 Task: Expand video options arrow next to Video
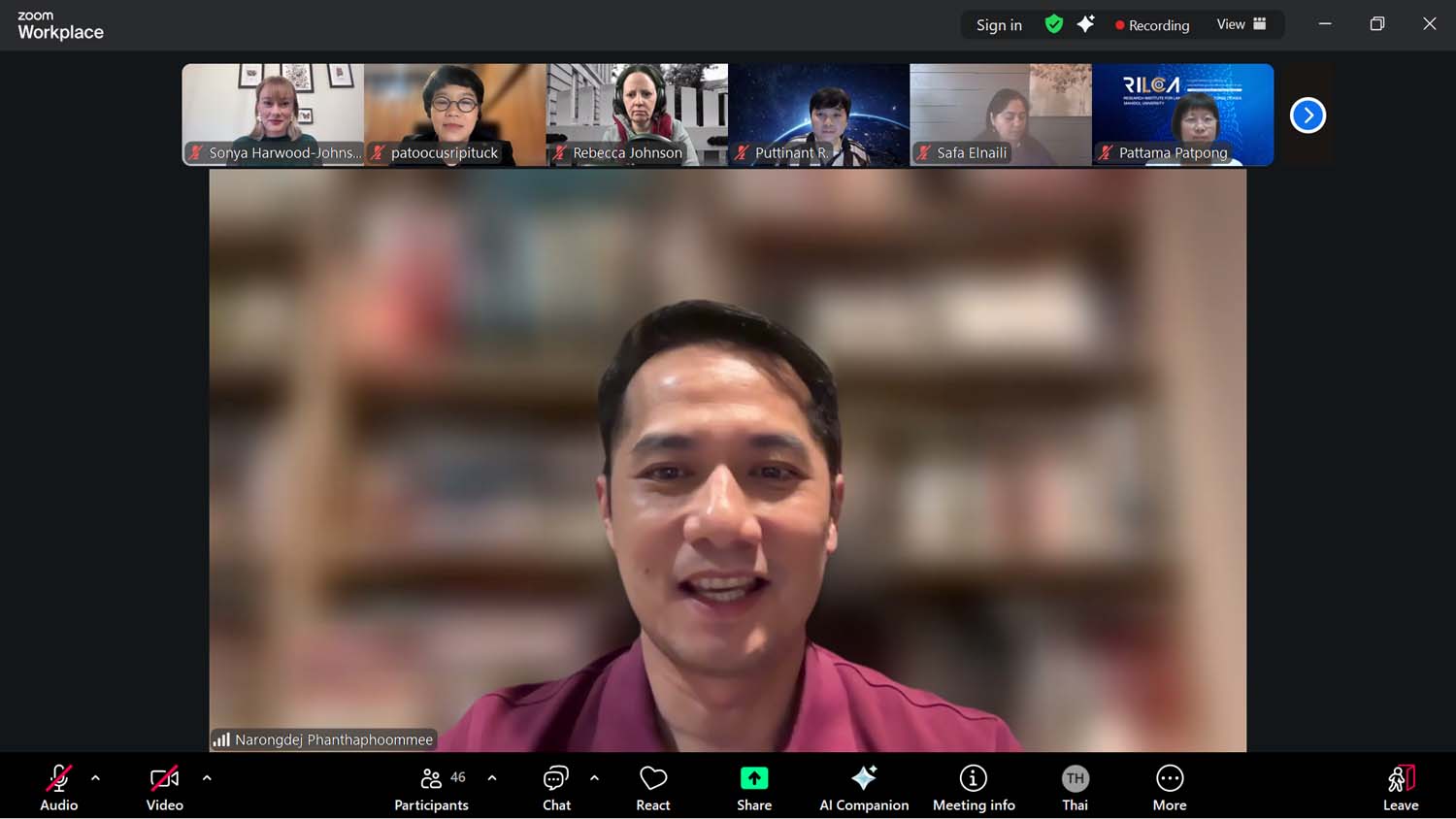[207, 778]
